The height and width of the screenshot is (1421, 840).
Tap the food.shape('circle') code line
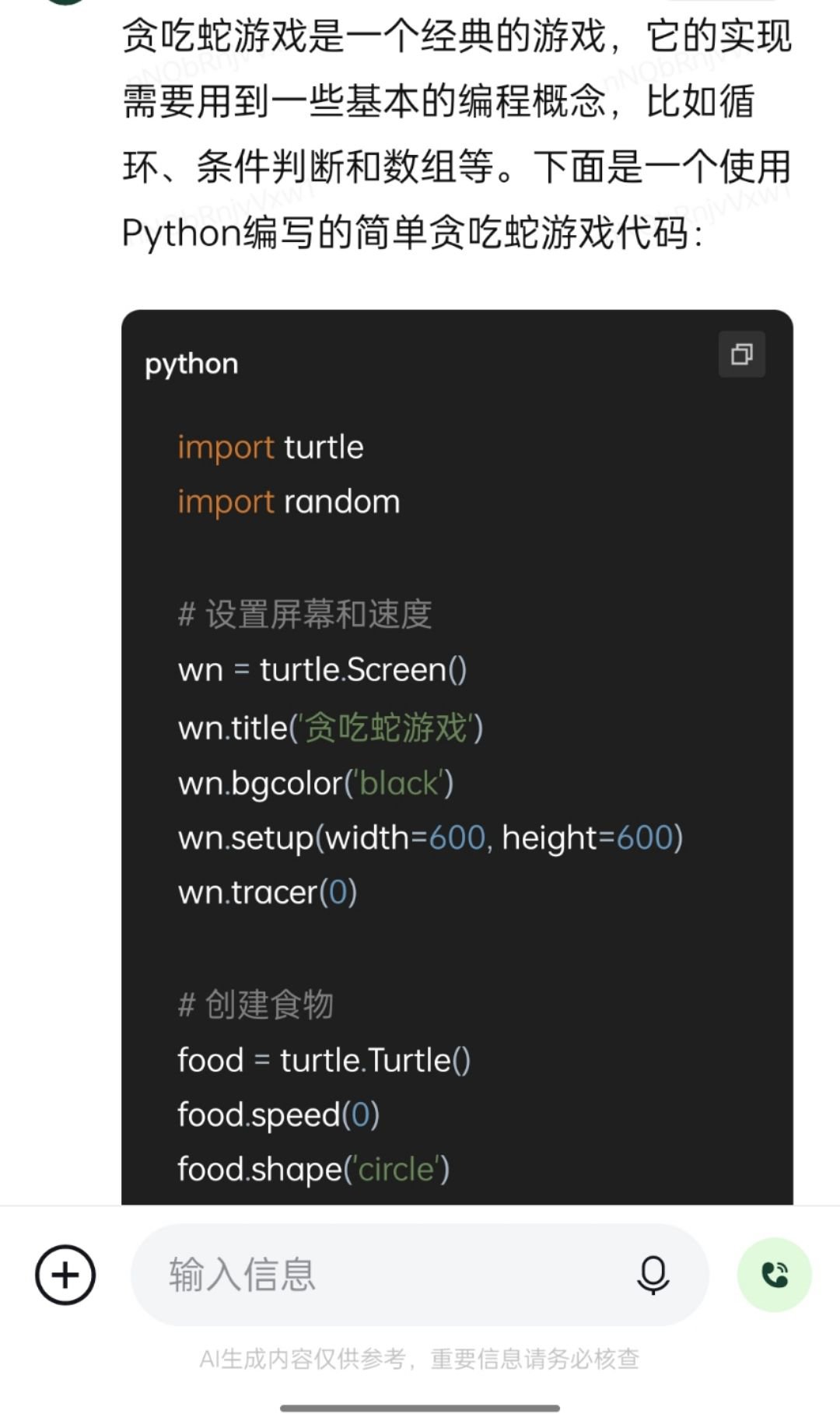pos(313,1169)
